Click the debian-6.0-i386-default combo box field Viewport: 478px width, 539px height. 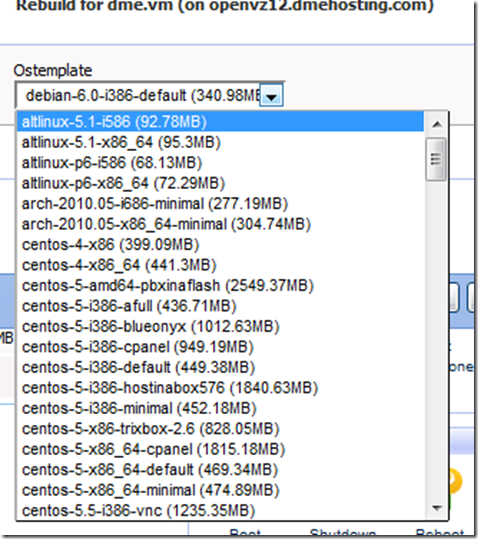tap(149, 96)
